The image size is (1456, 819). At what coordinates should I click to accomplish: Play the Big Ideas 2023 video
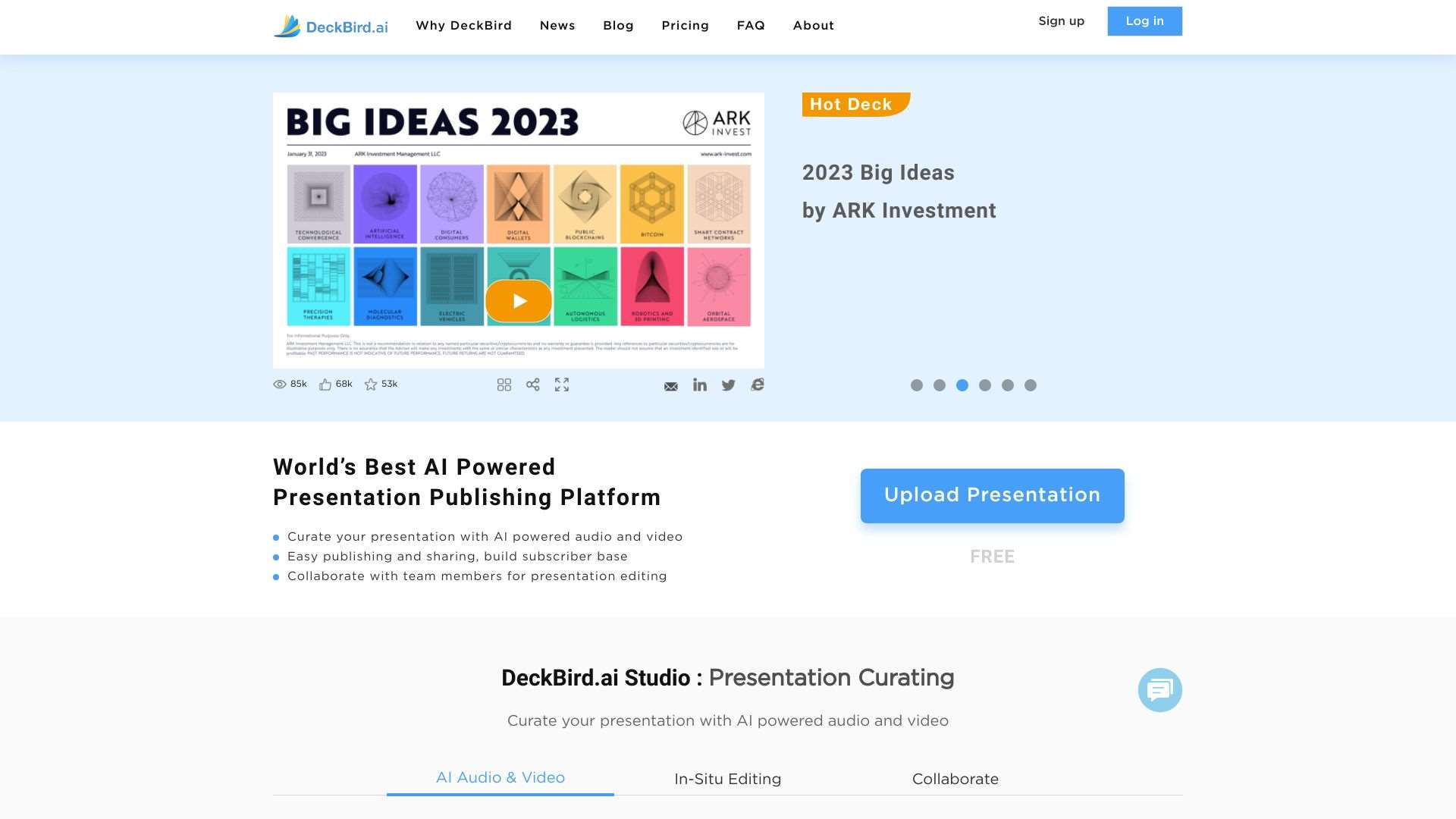[518, 300]
